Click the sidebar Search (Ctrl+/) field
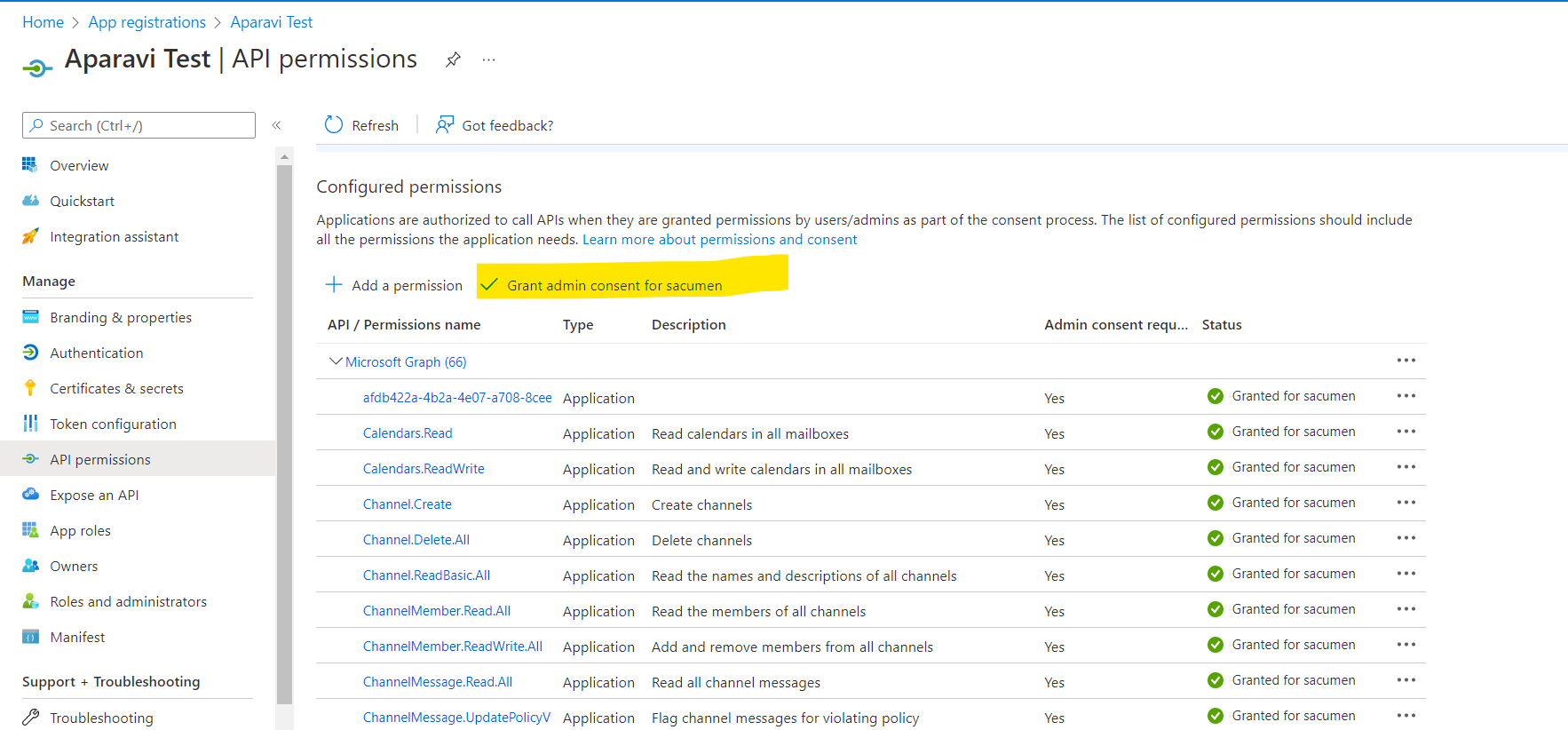The image size is (1568, 730). coord(139,125)
